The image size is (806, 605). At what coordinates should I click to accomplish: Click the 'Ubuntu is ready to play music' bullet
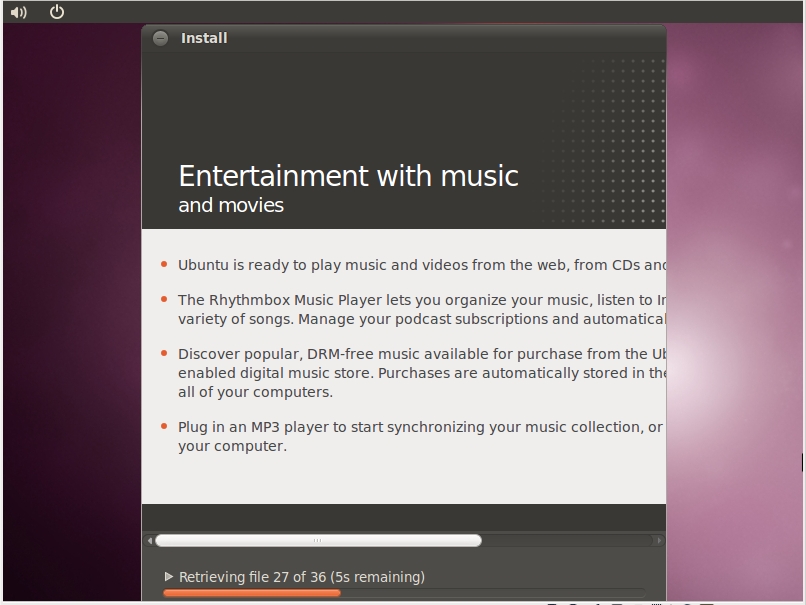pyautogui.click(x=422, y=265)
